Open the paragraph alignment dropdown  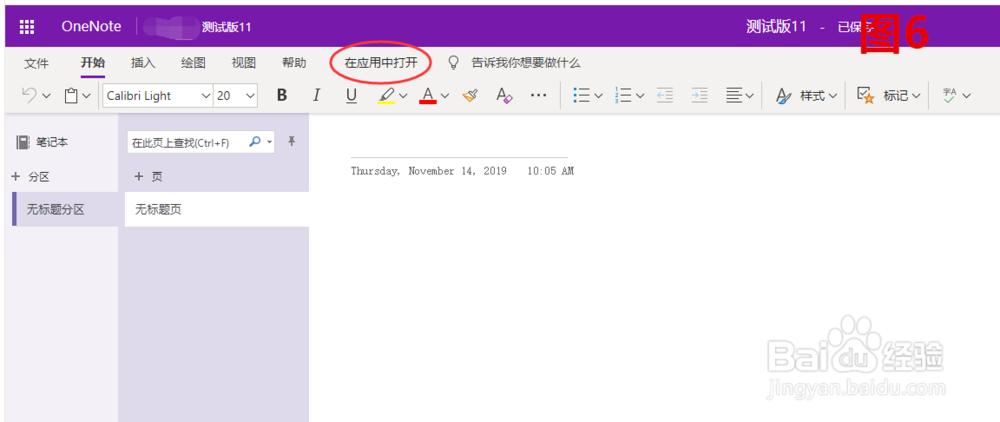(x=740, y=96)
